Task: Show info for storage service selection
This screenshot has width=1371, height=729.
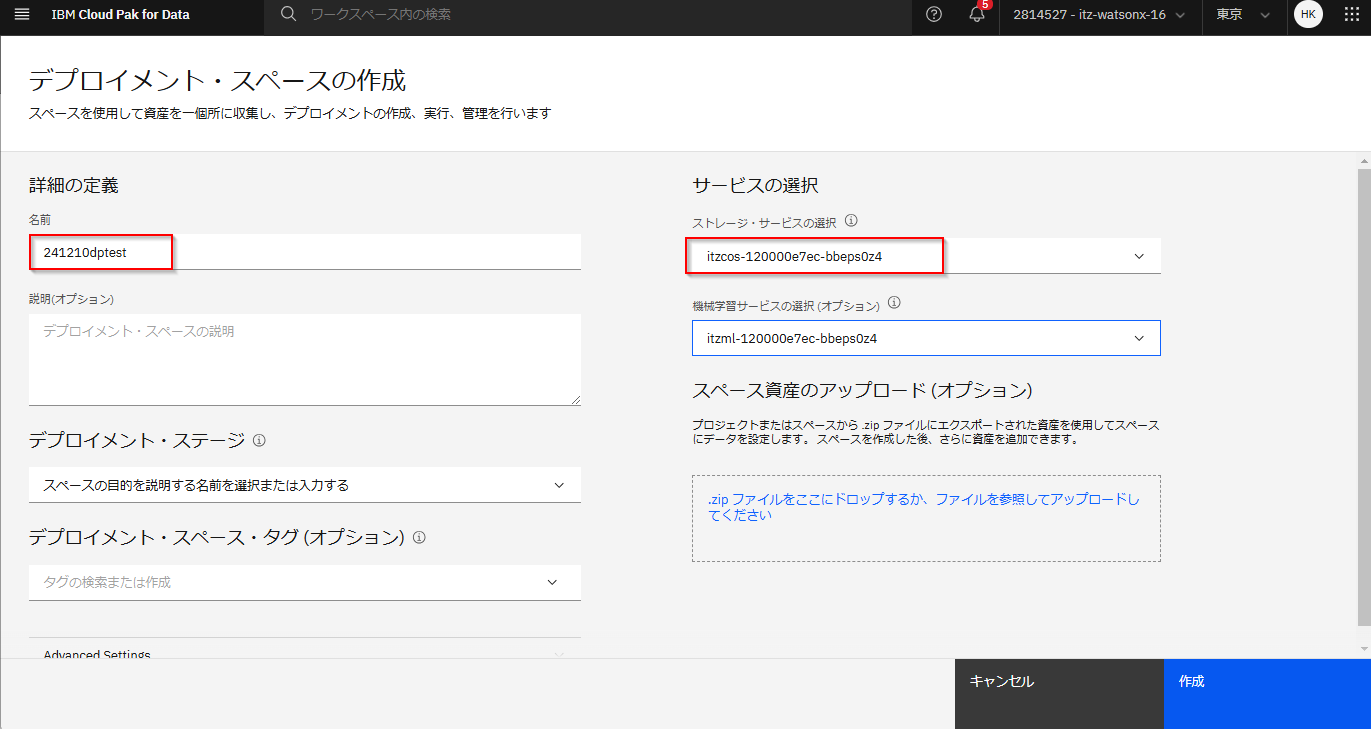Action: pos(852,221)
